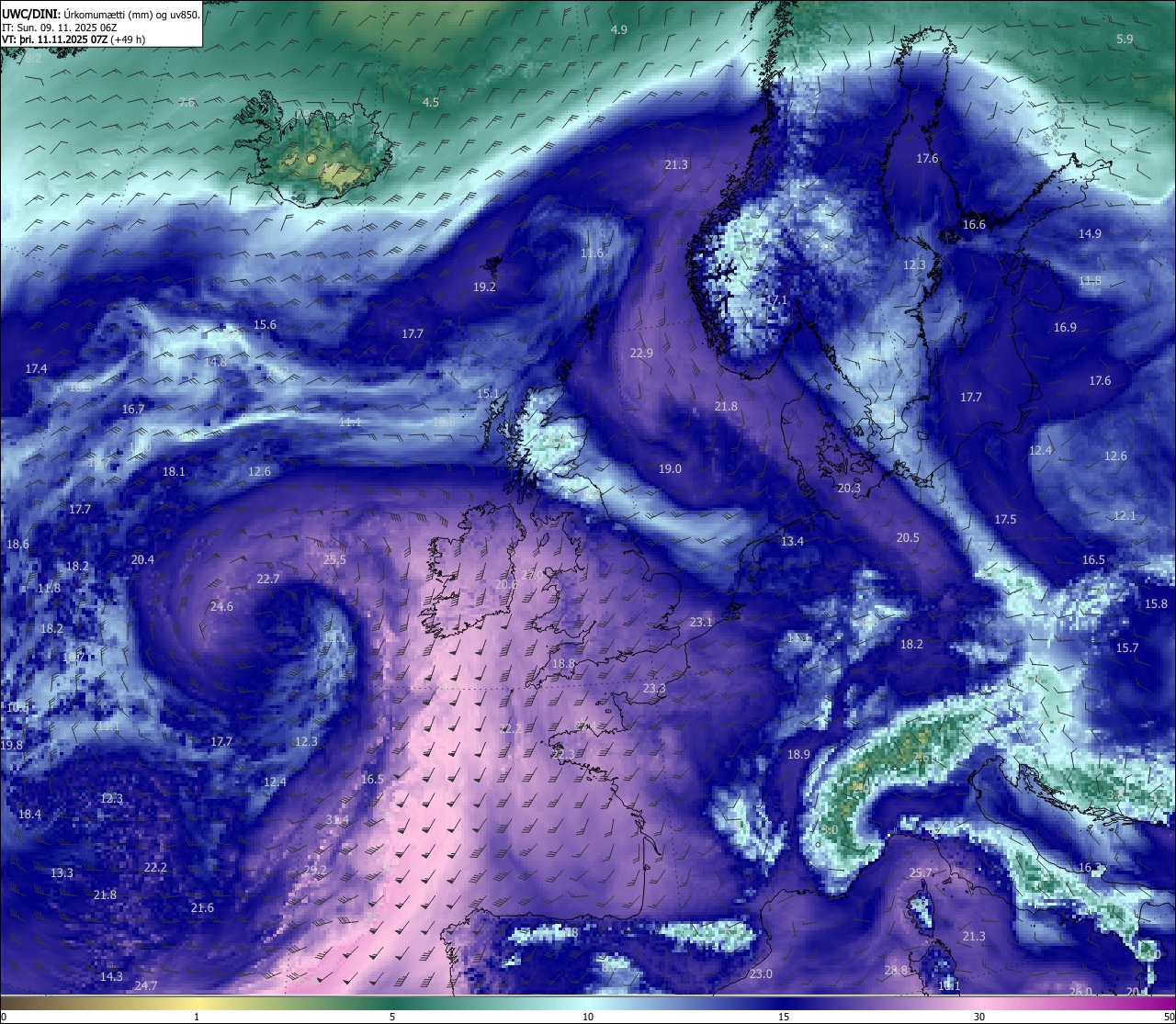Click the '11.6' value near the Faroe swirl
This screenshot has width=1176, height=1024.
point(592,253)
